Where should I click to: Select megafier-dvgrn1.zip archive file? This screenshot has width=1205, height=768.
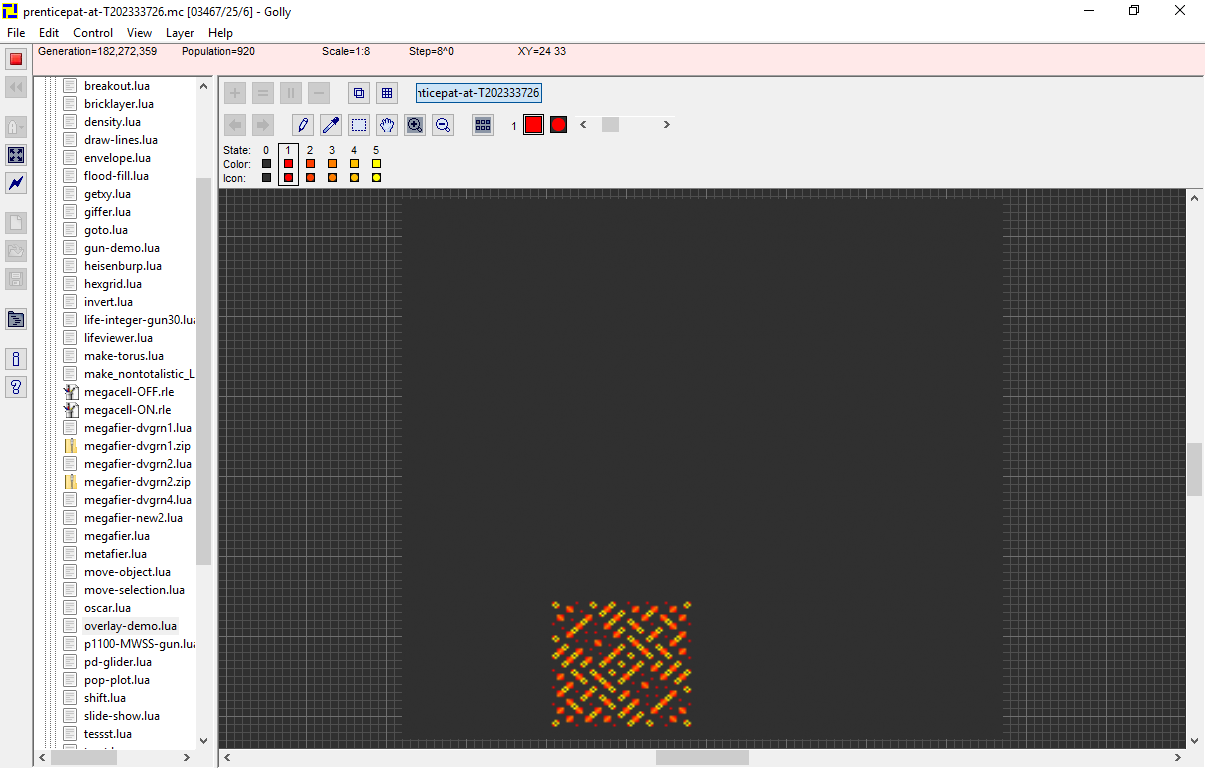137,446
